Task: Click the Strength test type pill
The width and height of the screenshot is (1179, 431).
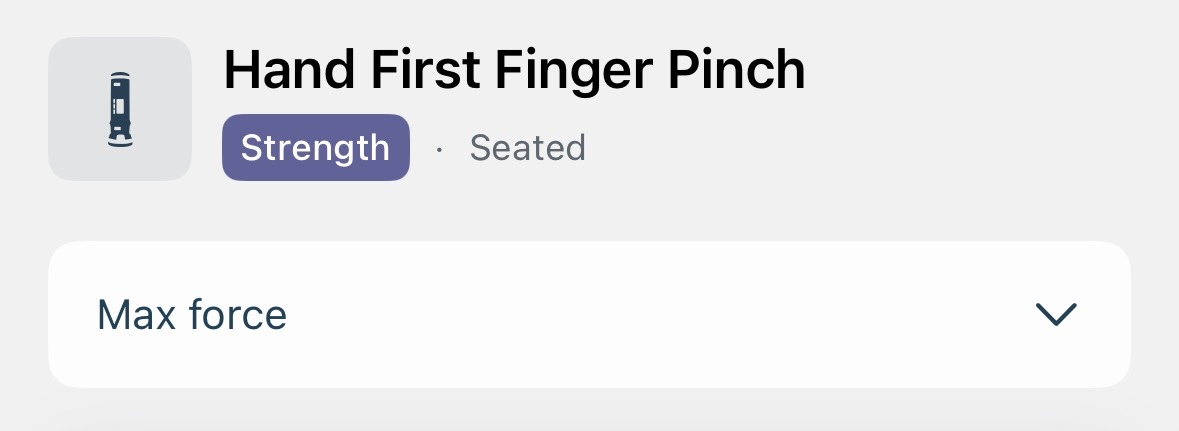Action: click(x=316, y=147)
